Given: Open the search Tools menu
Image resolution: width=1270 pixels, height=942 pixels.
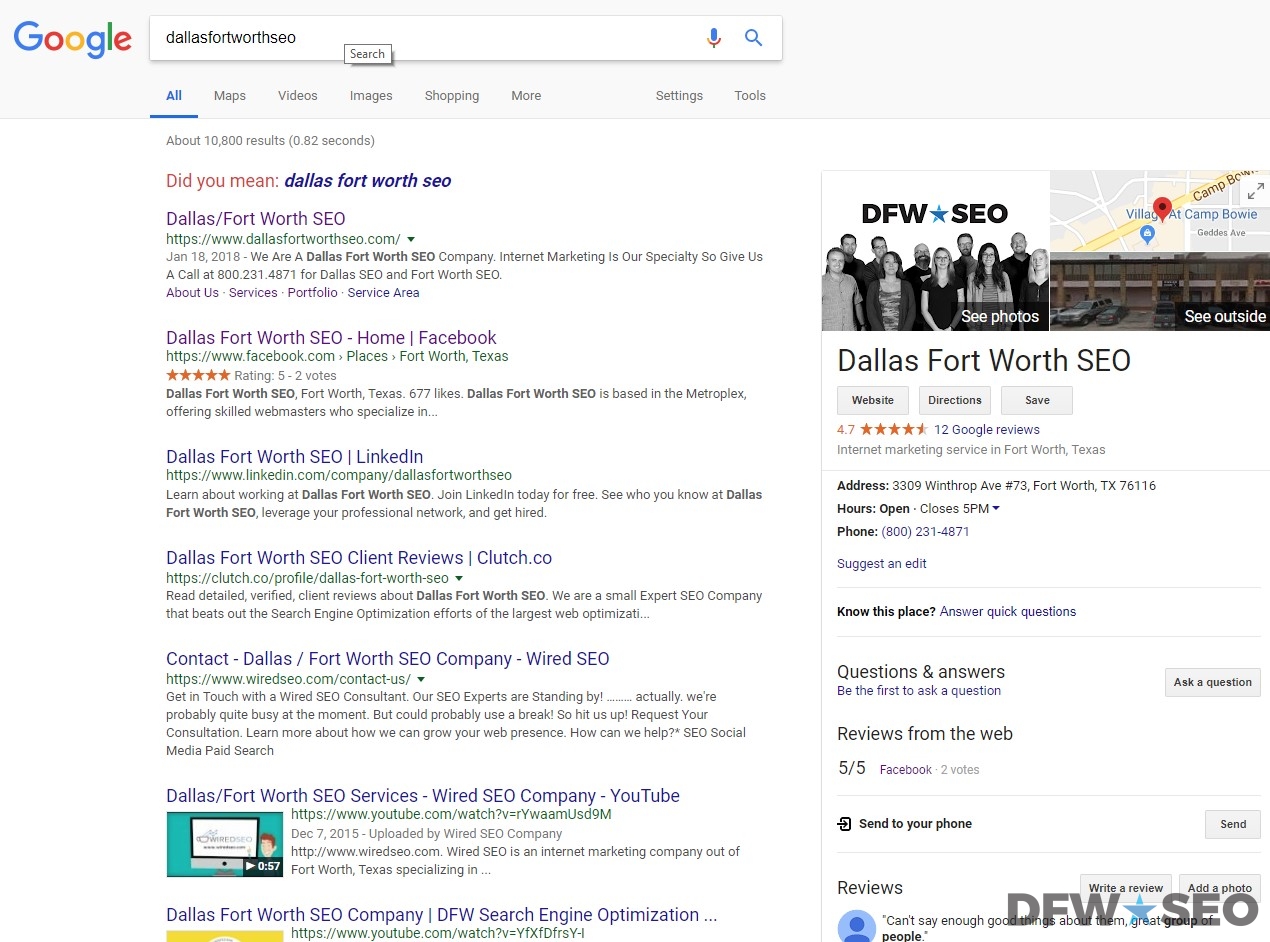Looking at the screenshot, I should point(750,96).
